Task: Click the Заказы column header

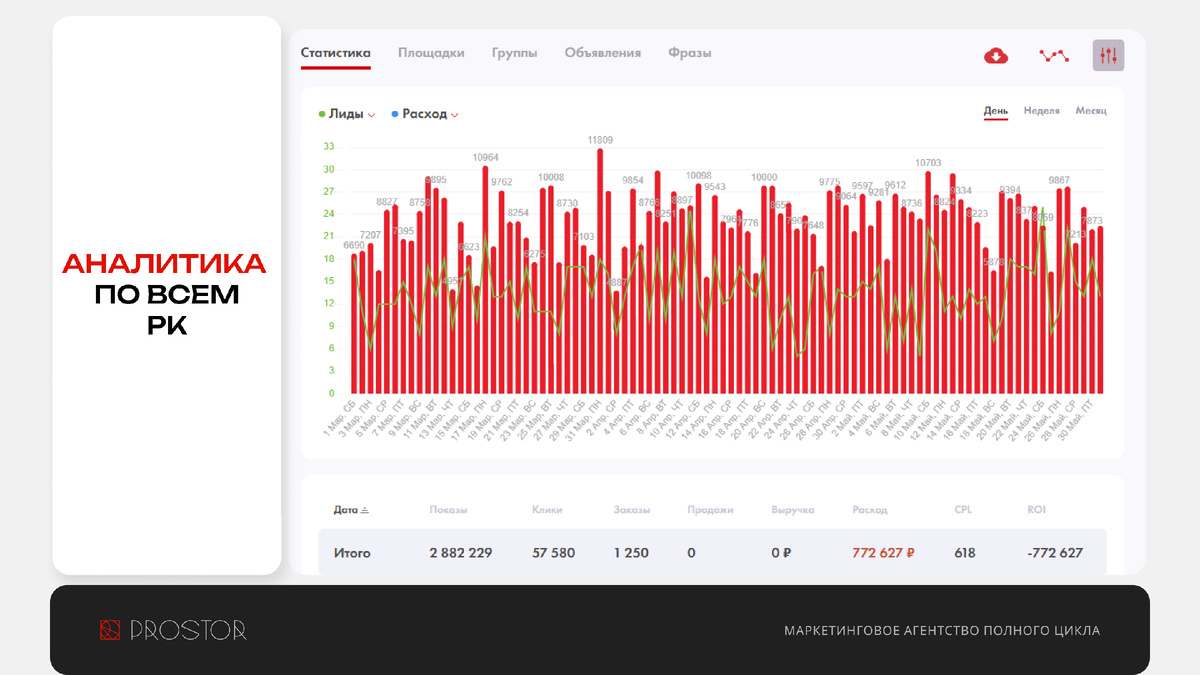Action: coord(632,510)
